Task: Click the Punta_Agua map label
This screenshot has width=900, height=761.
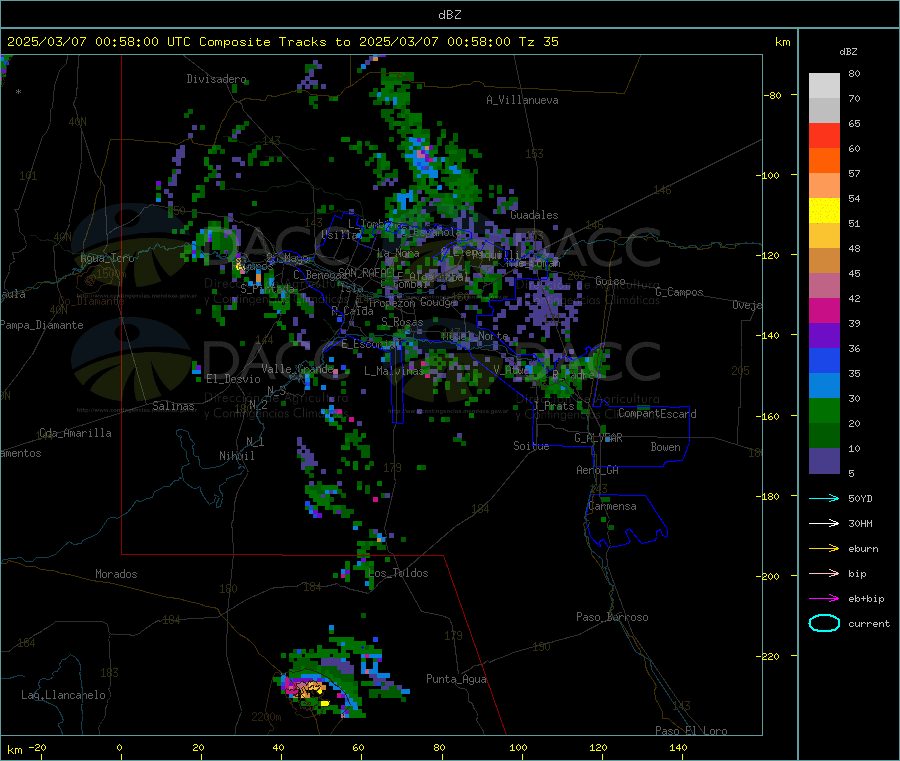Action: (x=456, y=679)
